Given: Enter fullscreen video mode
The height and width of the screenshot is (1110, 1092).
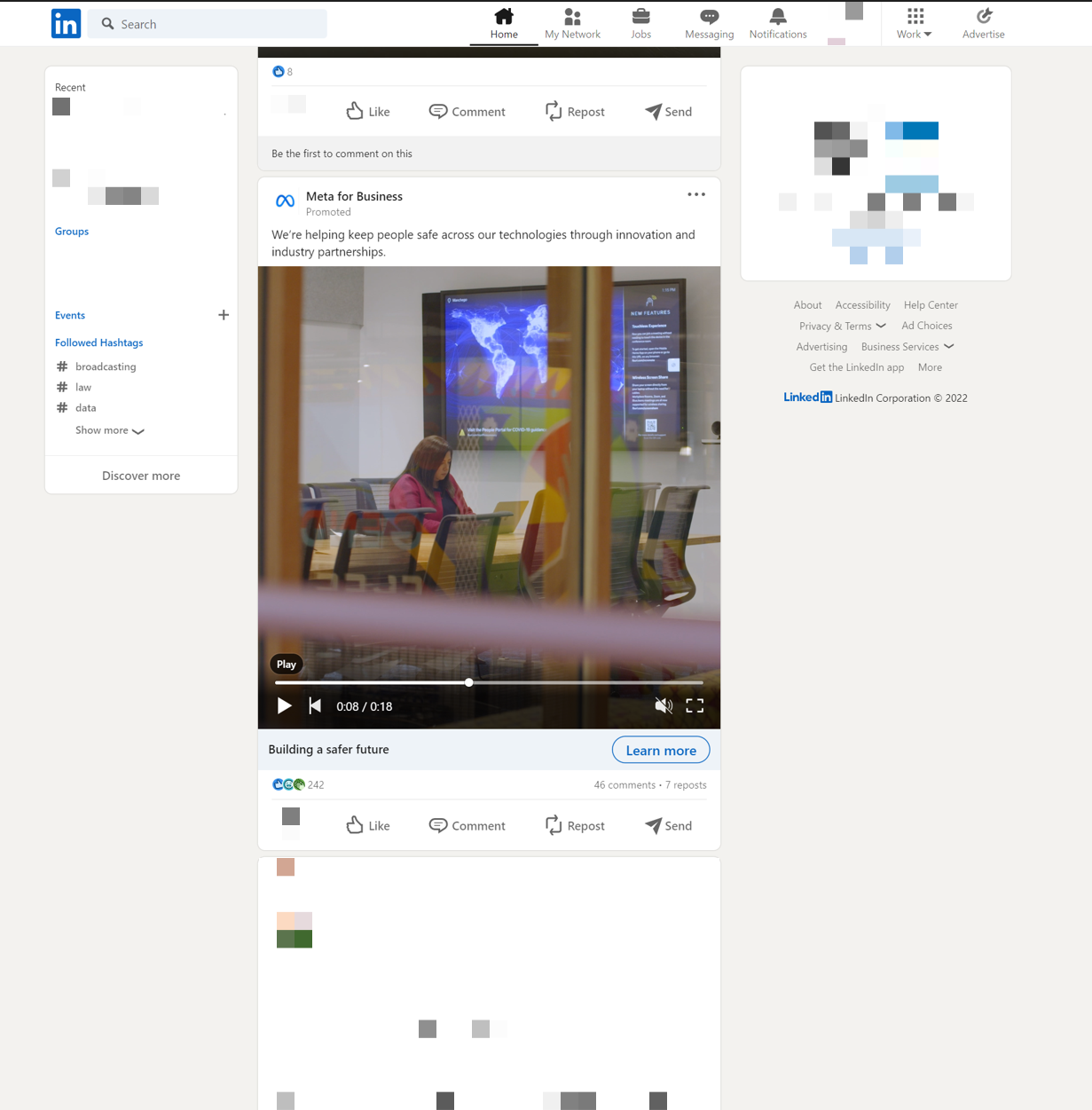Looking at the screenshot, I should point(695,705).
